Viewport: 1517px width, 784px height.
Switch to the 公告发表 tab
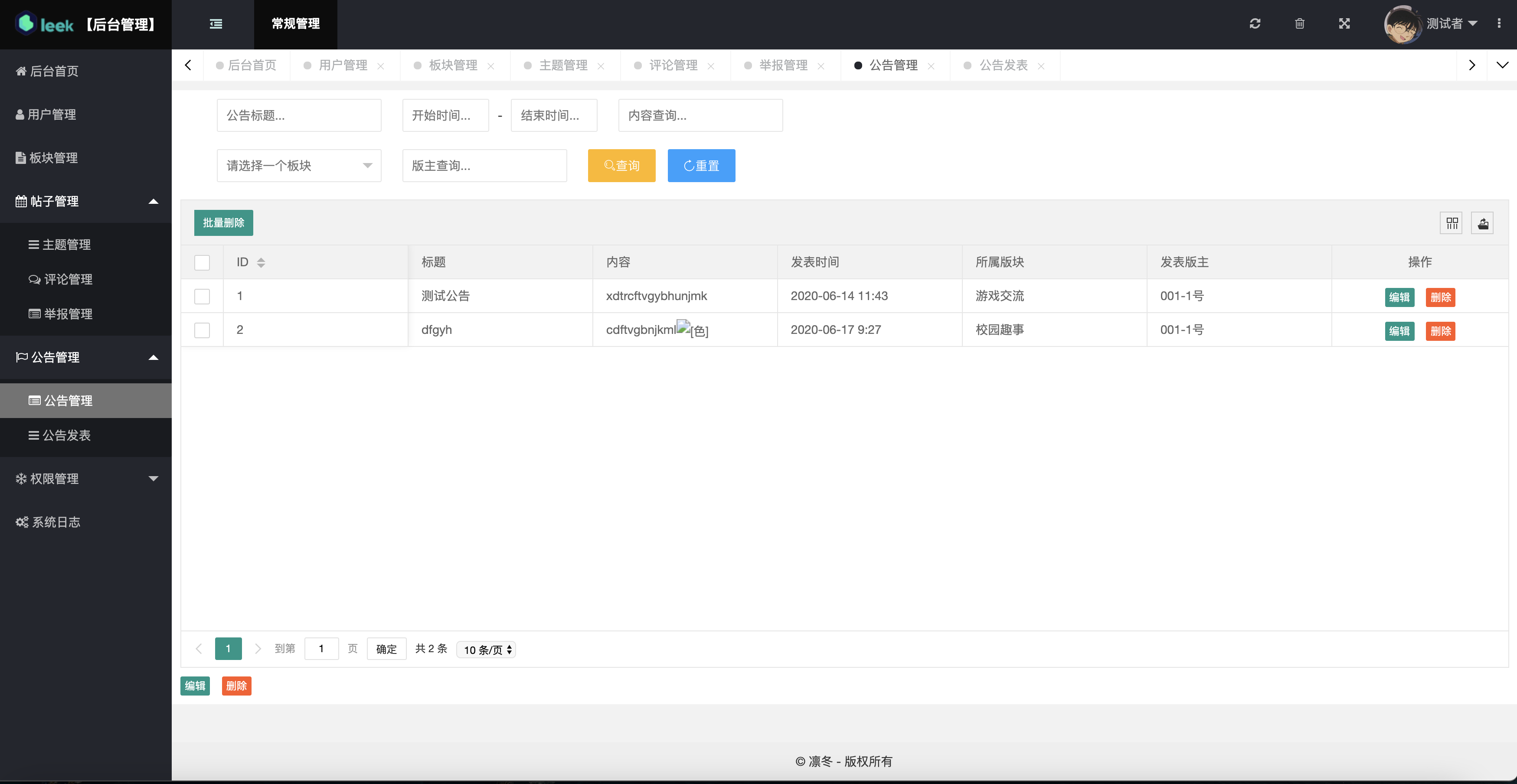tap(1004, 65)
